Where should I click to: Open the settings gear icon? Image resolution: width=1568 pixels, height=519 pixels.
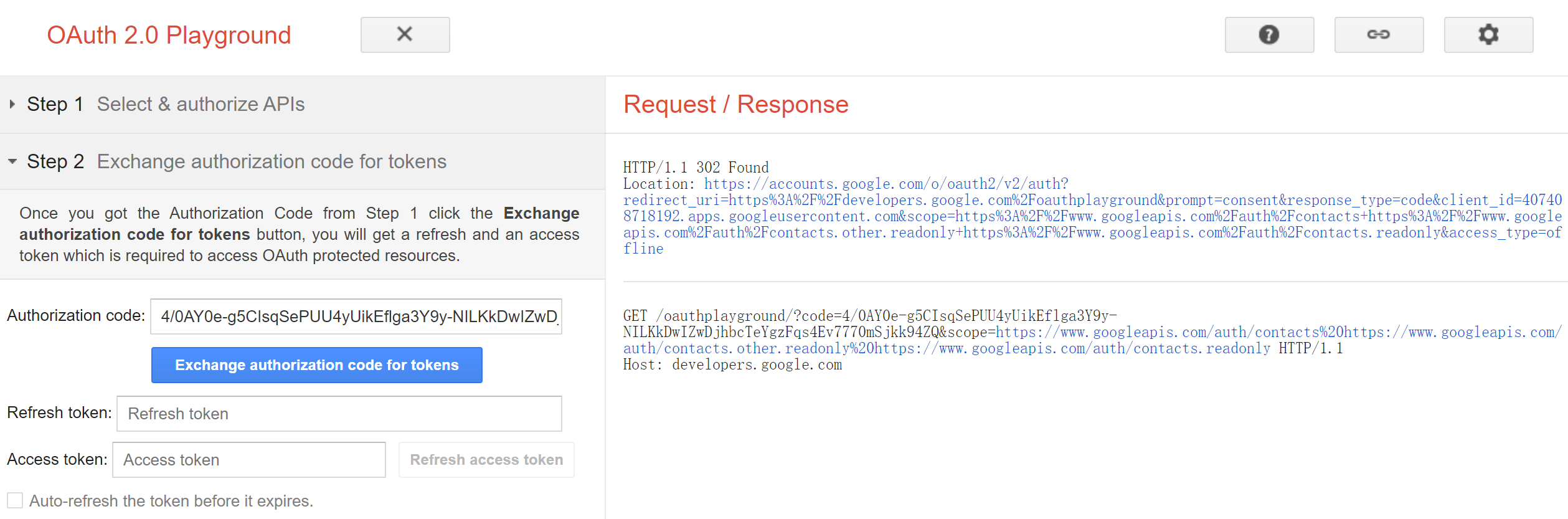point(1488,35)
